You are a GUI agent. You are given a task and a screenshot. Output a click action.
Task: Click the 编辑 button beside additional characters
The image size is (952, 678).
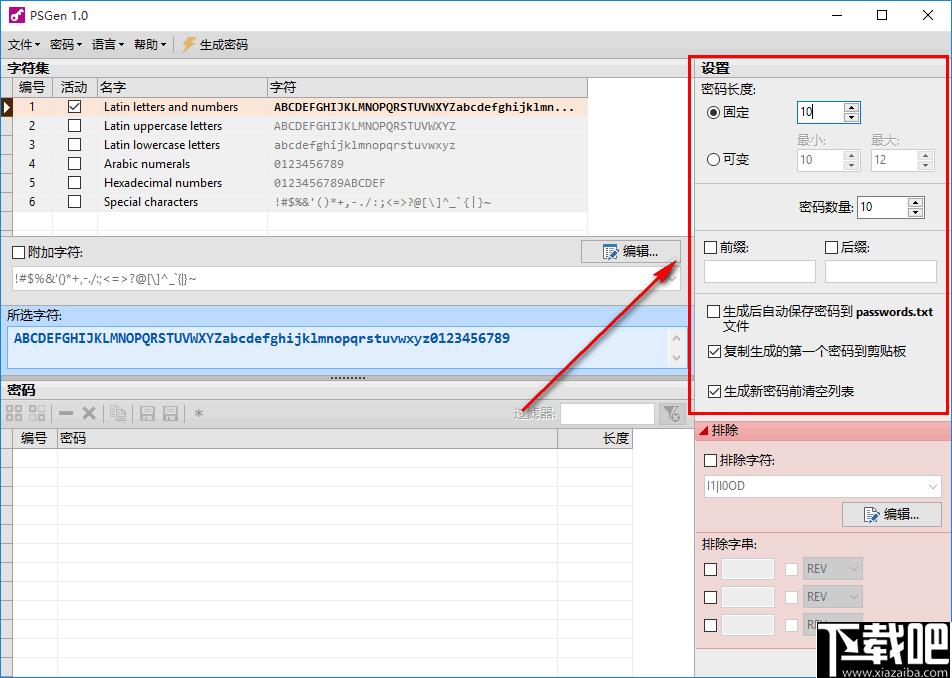click(631, 251)
